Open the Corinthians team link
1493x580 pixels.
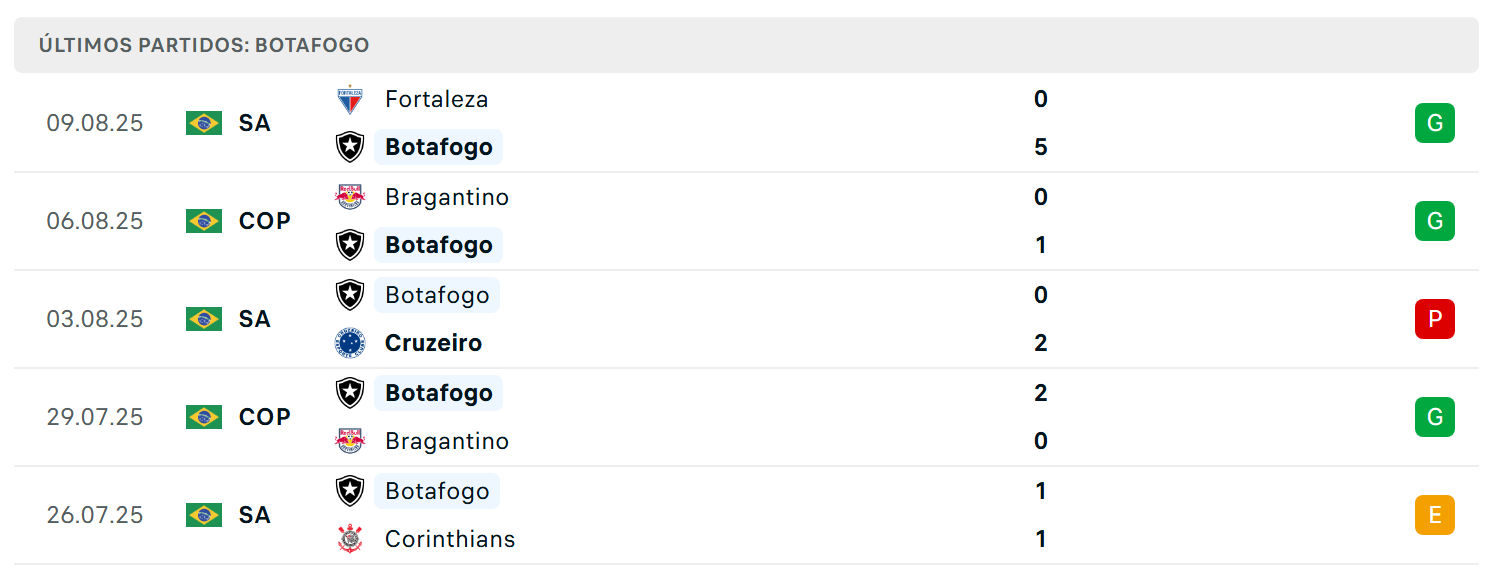450,539
